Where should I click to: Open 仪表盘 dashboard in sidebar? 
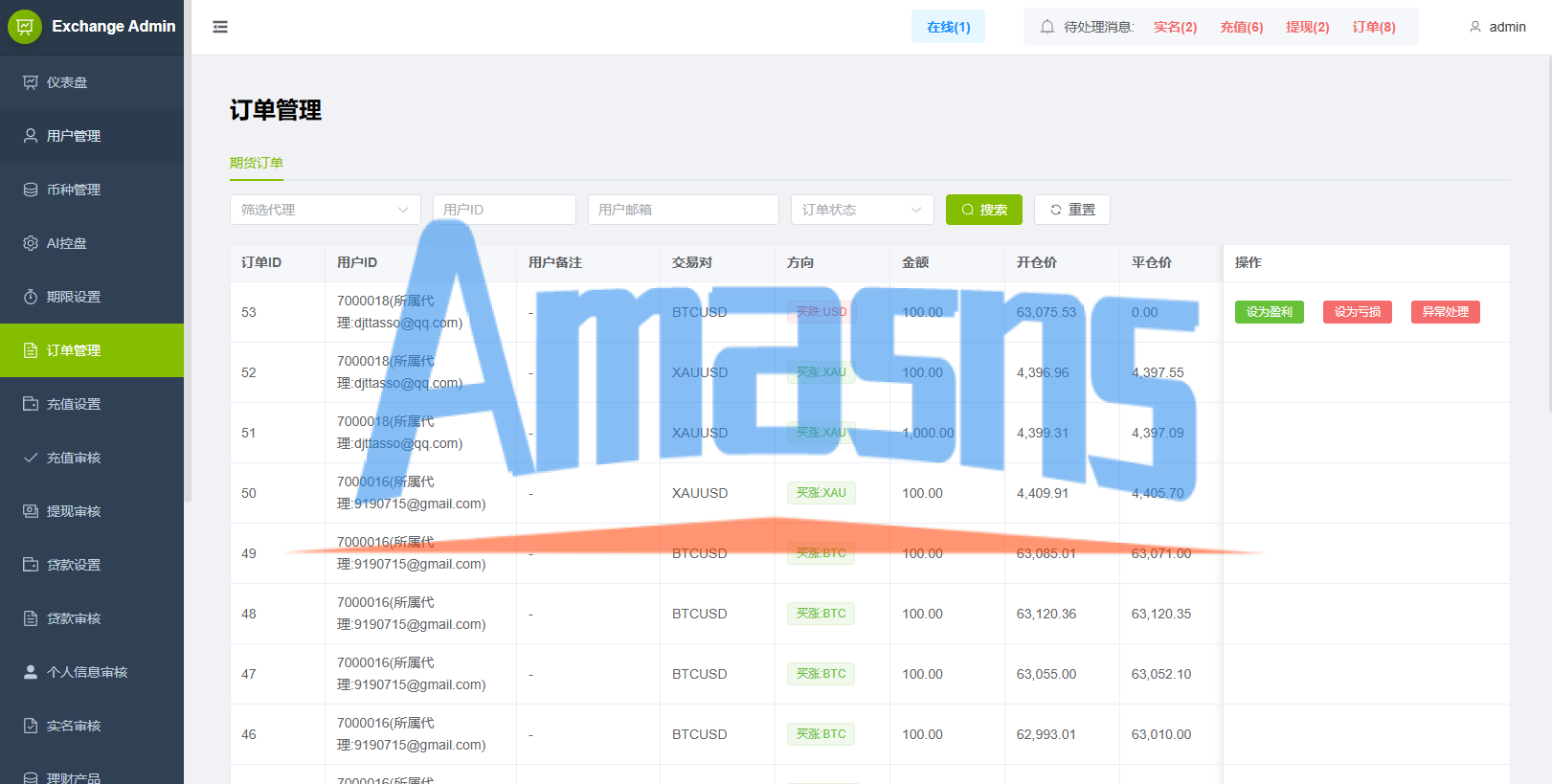pyautogui.click(x=92, y=82)
